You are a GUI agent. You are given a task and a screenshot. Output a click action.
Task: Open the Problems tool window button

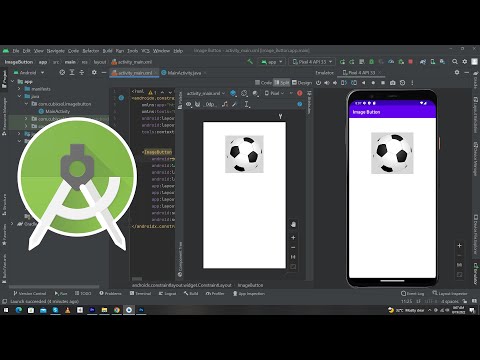coord(110,294)
